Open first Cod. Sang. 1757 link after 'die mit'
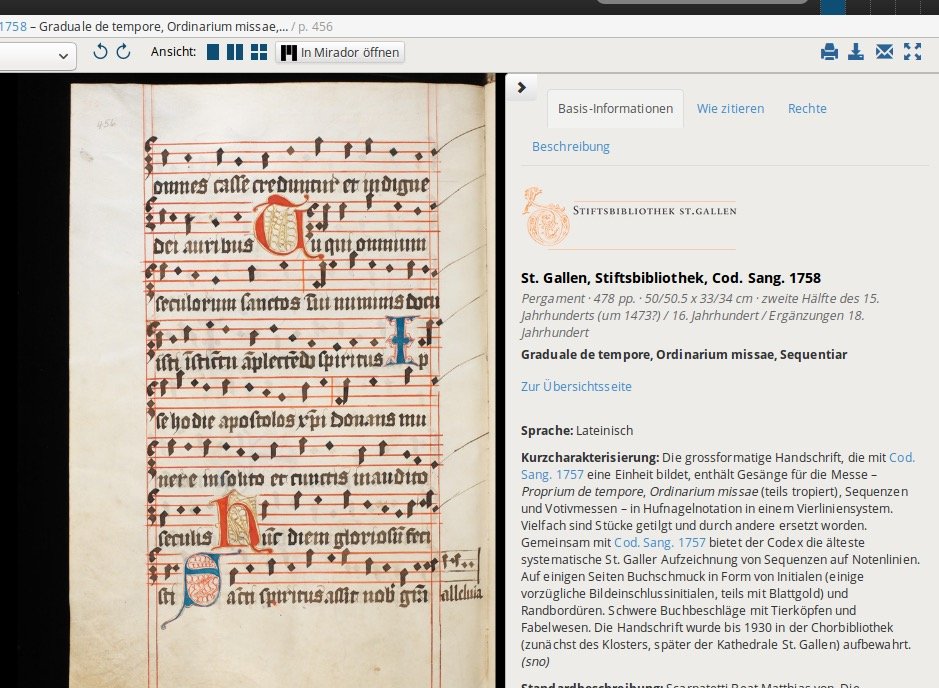The height and width of the screenshot is (688, 939). coord(902,457)
